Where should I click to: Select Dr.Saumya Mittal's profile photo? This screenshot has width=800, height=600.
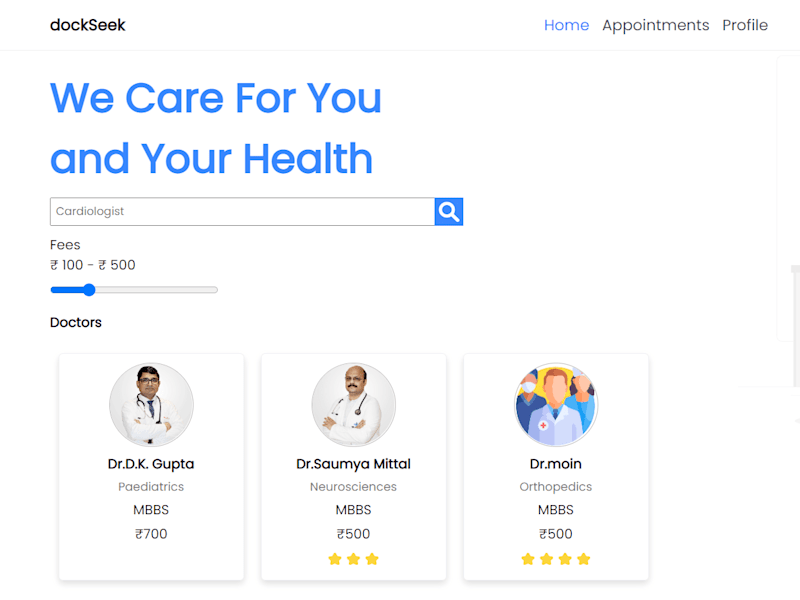point(354,405)
